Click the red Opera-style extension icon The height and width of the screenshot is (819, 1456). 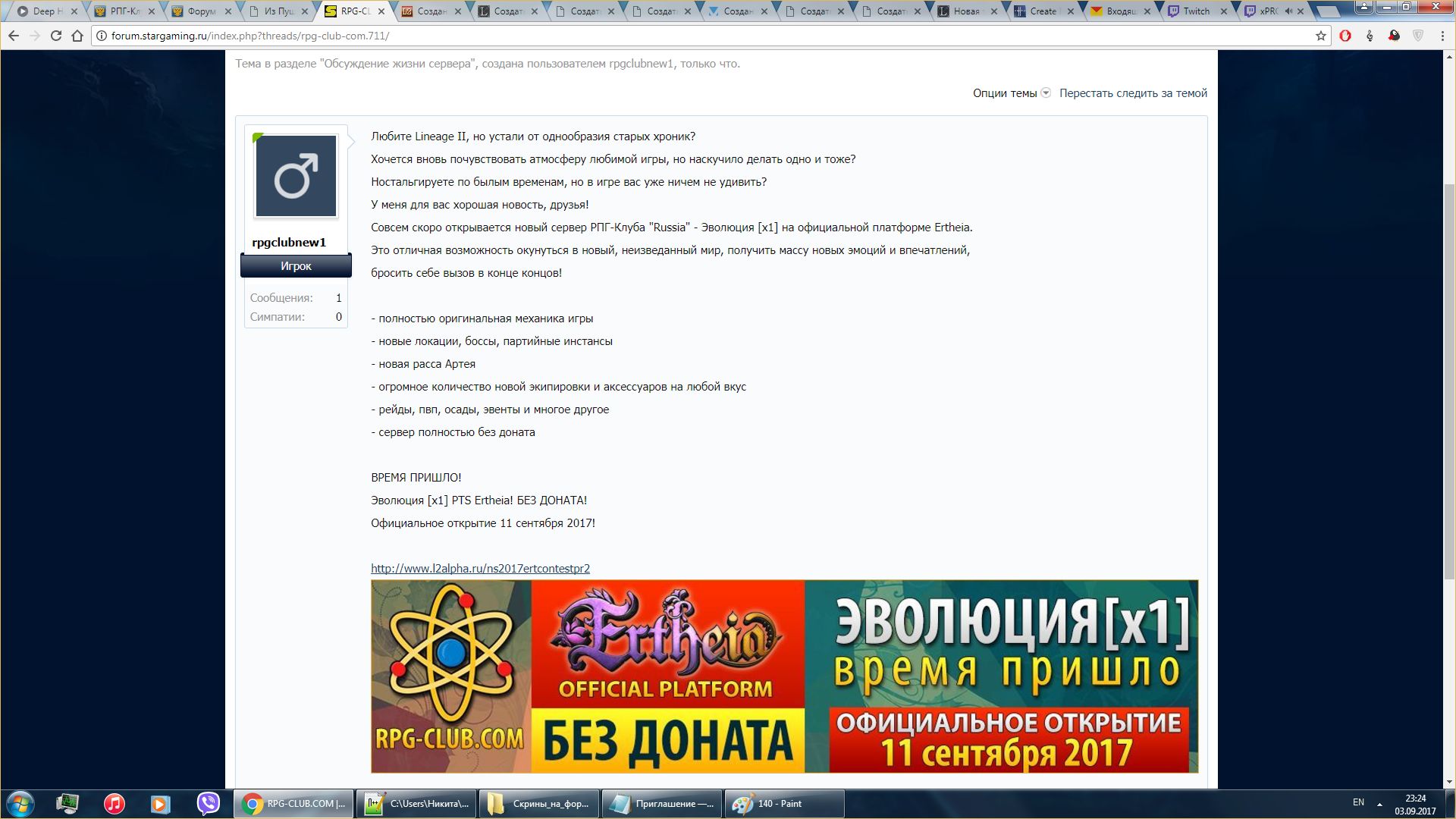click(1345, 36)
